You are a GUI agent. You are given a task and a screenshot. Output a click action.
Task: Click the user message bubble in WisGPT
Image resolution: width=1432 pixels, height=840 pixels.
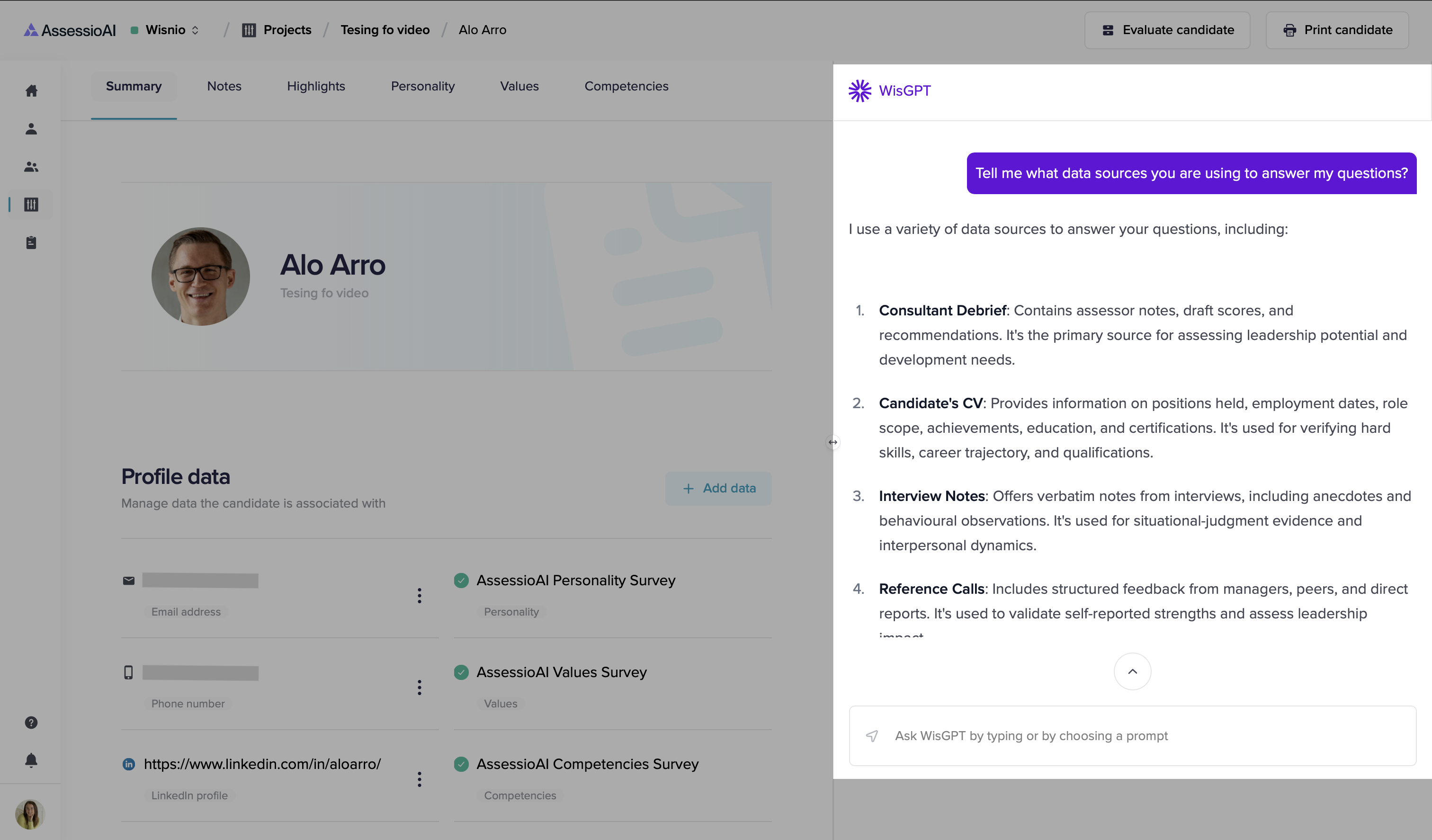pos(1191,173)
